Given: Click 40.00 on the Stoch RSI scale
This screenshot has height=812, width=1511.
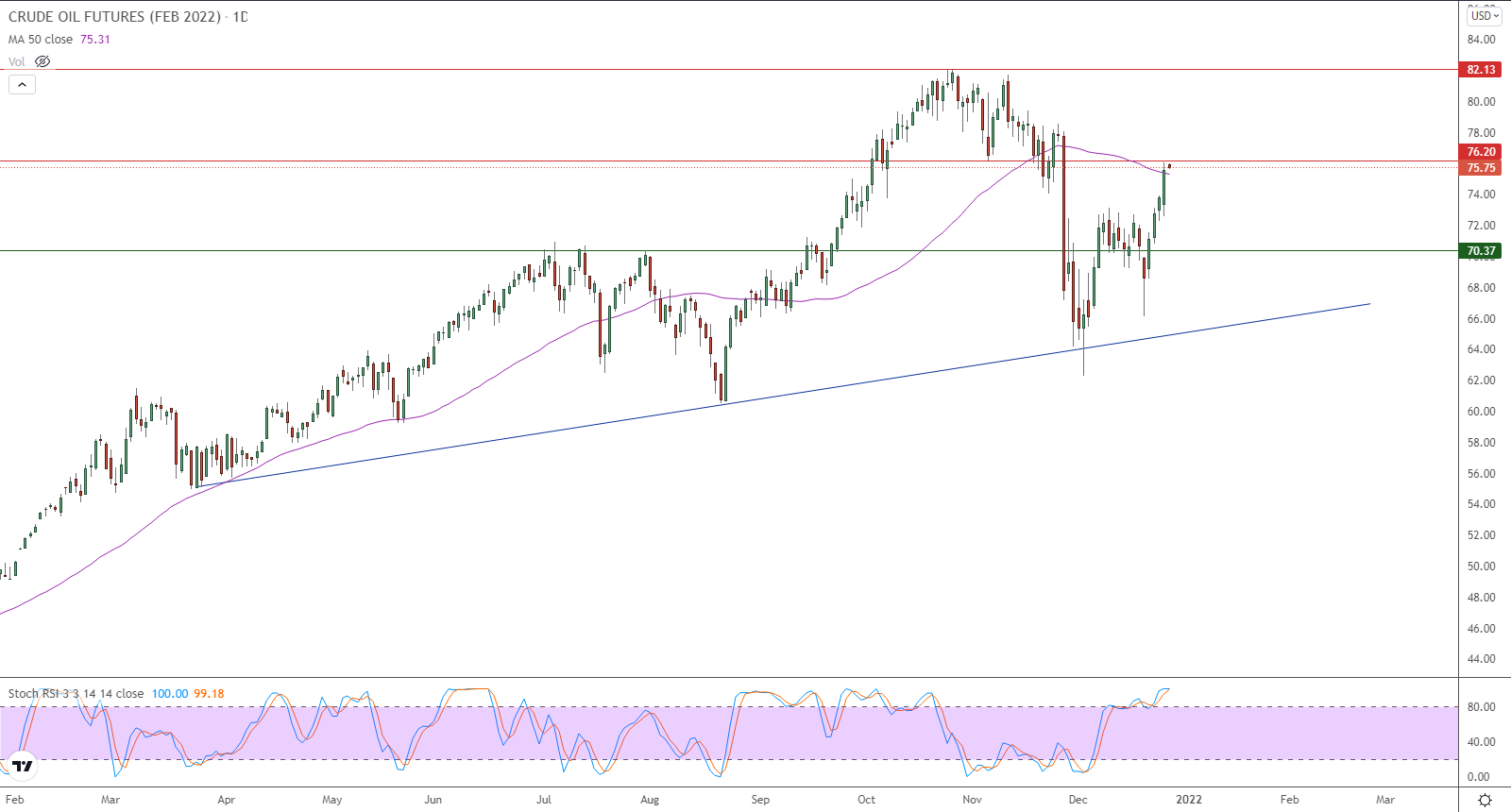Looking at the screenshot, I should pos(1481,742).
